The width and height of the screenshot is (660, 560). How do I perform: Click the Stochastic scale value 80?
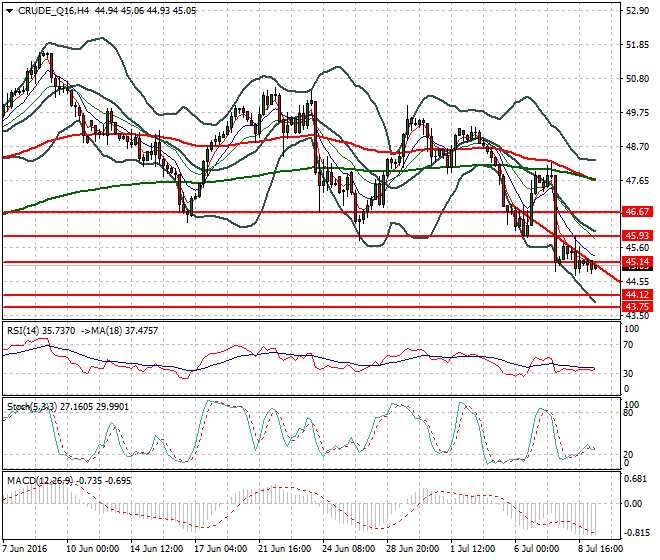628,413
